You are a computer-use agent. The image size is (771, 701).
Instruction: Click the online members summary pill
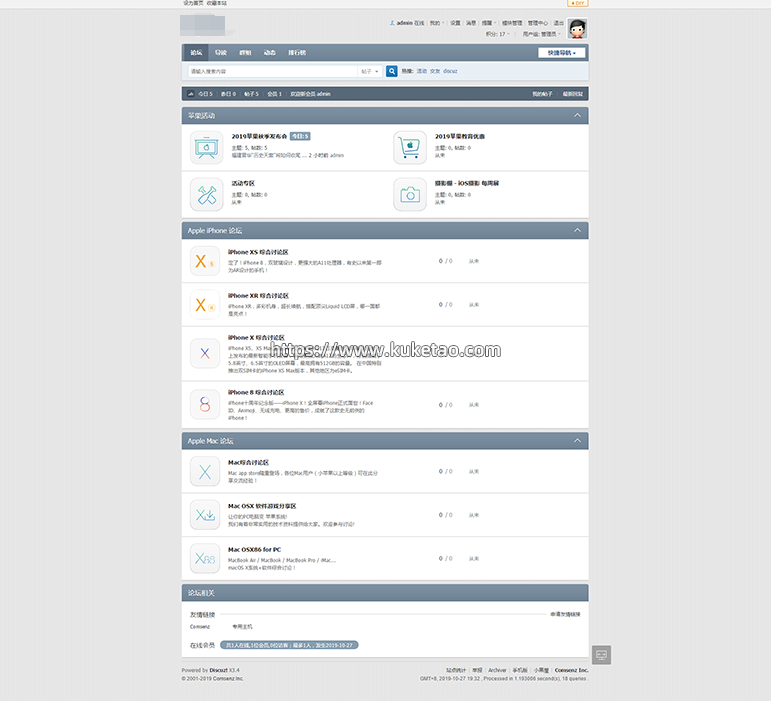click(289, 645)
